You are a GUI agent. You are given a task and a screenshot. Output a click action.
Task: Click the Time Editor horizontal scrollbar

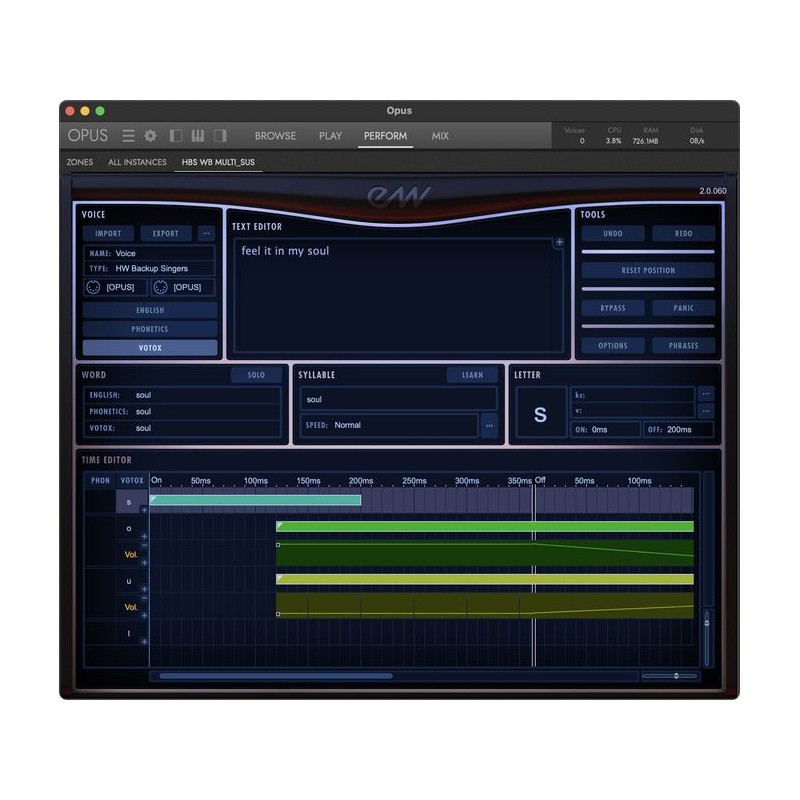(276, 676)
